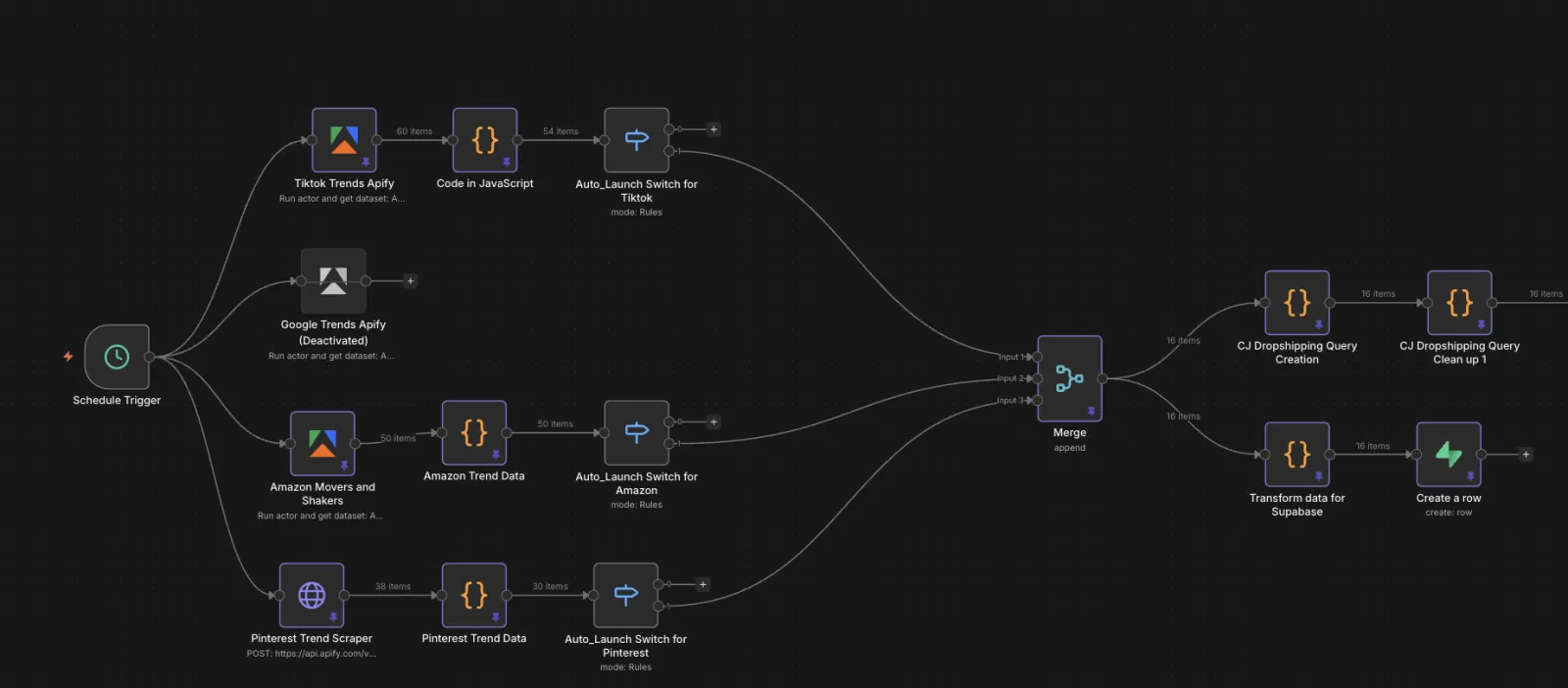Select Transform data for Supabase node

(x=1298, y=455)
